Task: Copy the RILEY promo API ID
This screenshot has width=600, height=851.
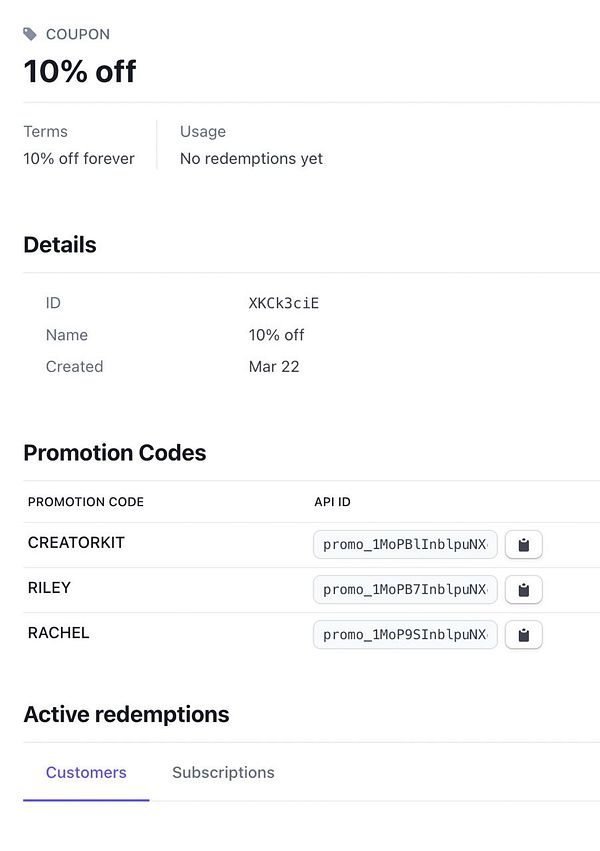Action: tap(523, 590)
